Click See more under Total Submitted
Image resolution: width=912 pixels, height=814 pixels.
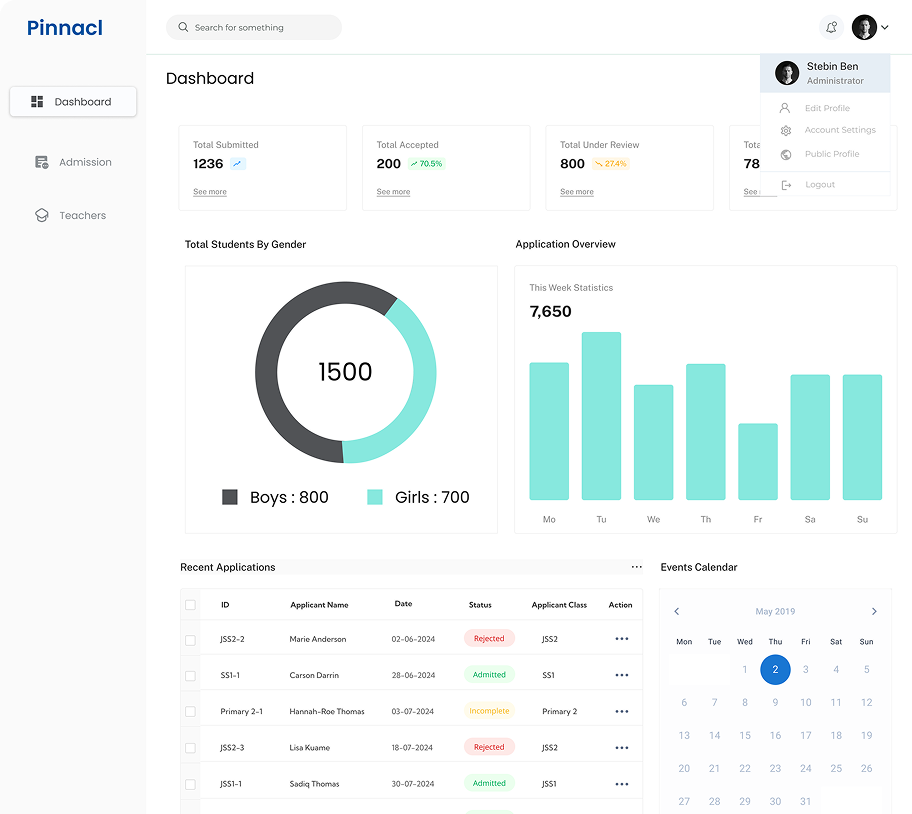click(210, 192)
